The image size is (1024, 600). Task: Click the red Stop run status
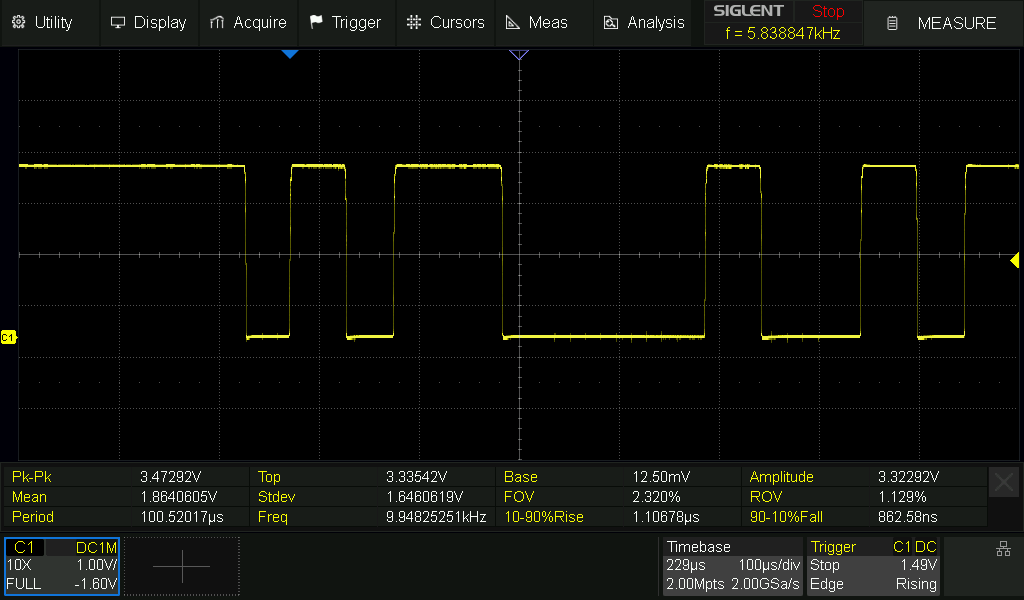[828, 11]
